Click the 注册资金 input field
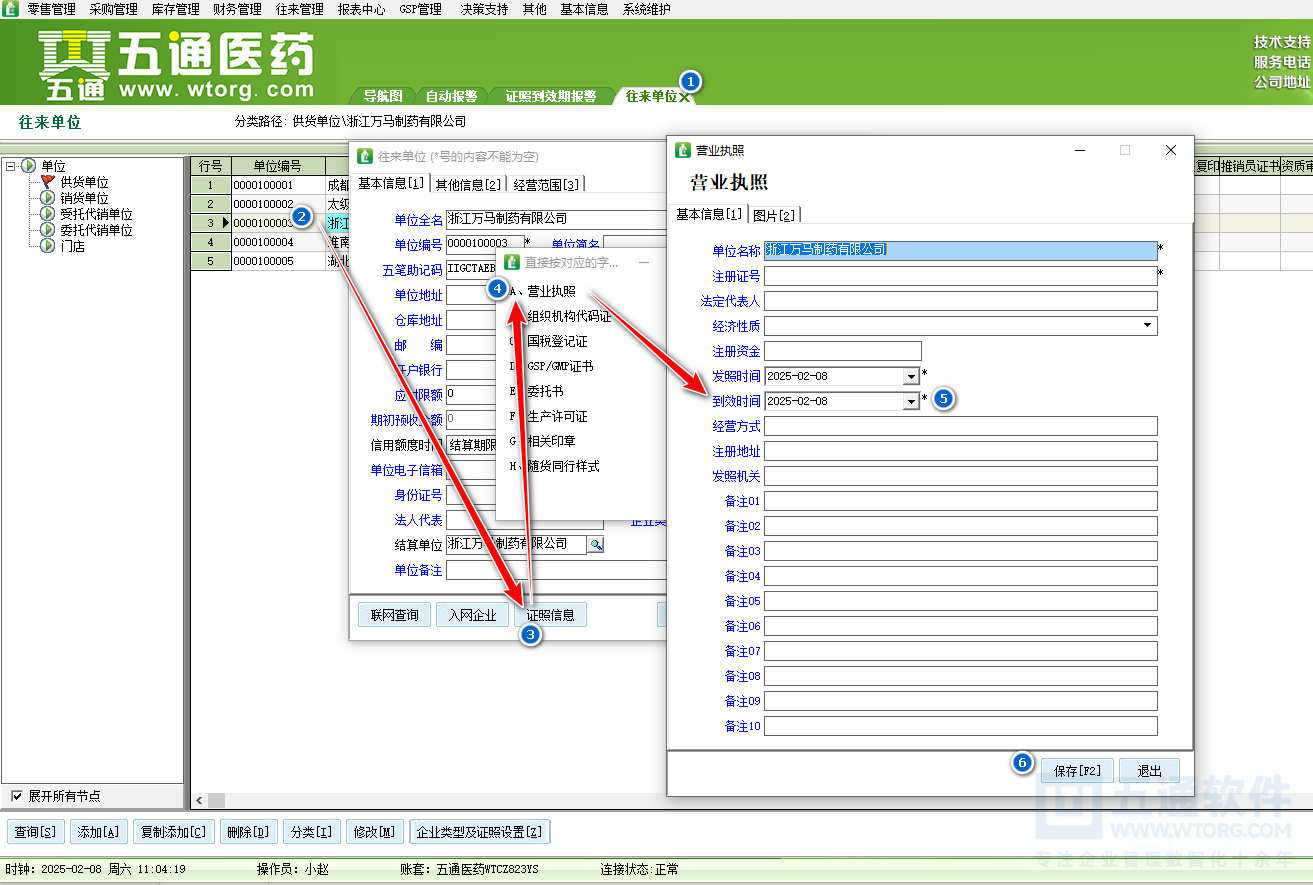The width and height of the screenshot is (1313, 885). pos(842,351)
